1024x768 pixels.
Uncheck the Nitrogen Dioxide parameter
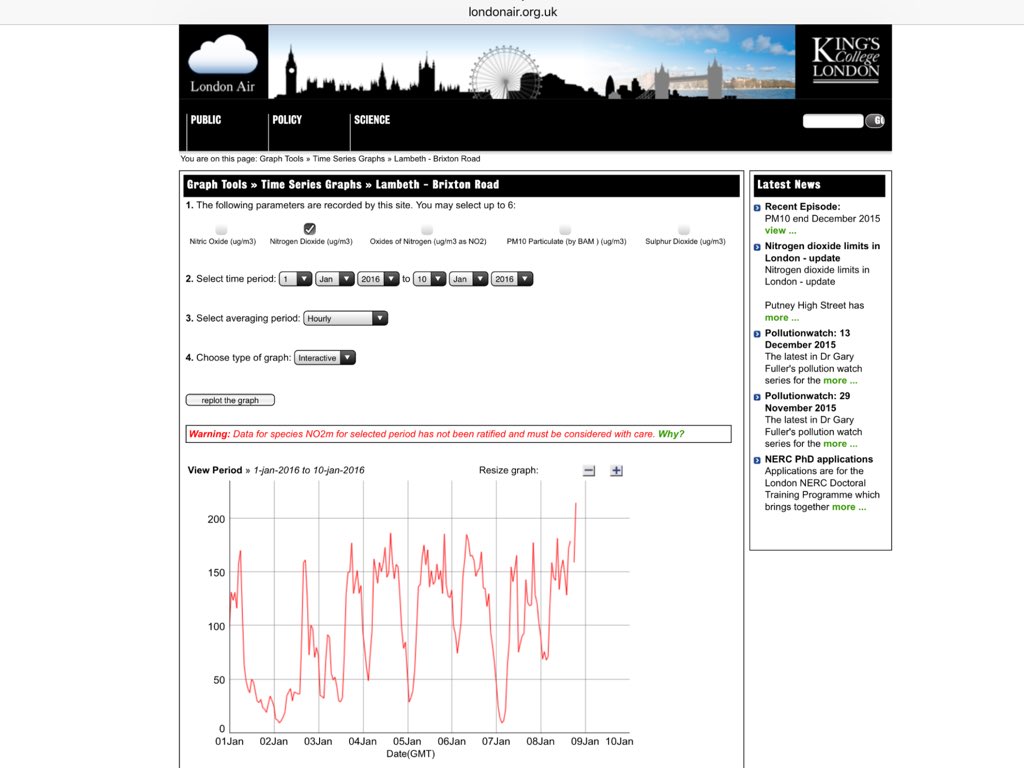[x=309, y=229]
